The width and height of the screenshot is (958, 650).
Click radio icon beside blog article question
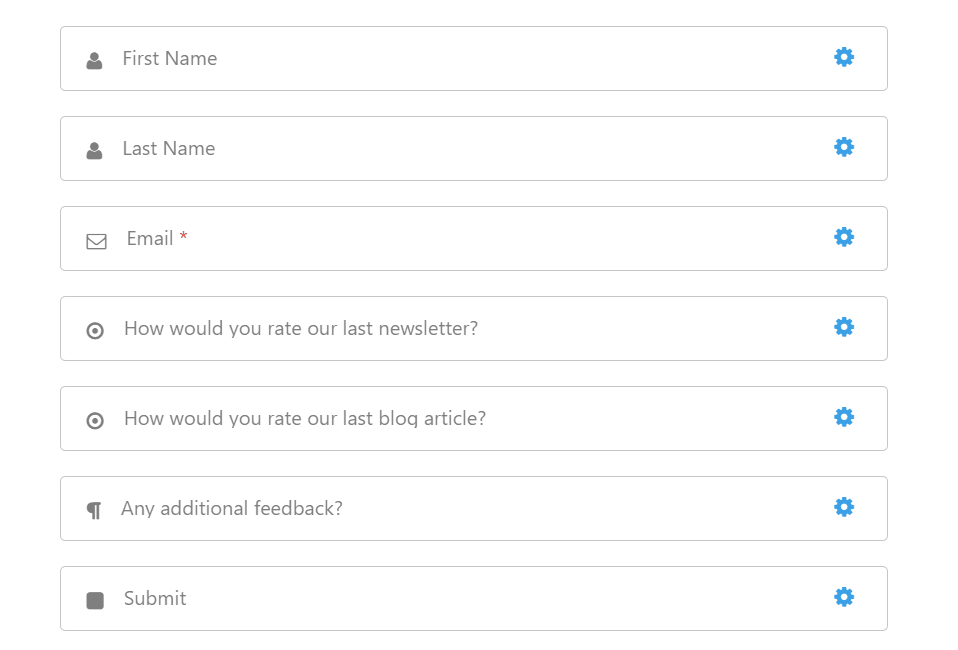(95, 420)
